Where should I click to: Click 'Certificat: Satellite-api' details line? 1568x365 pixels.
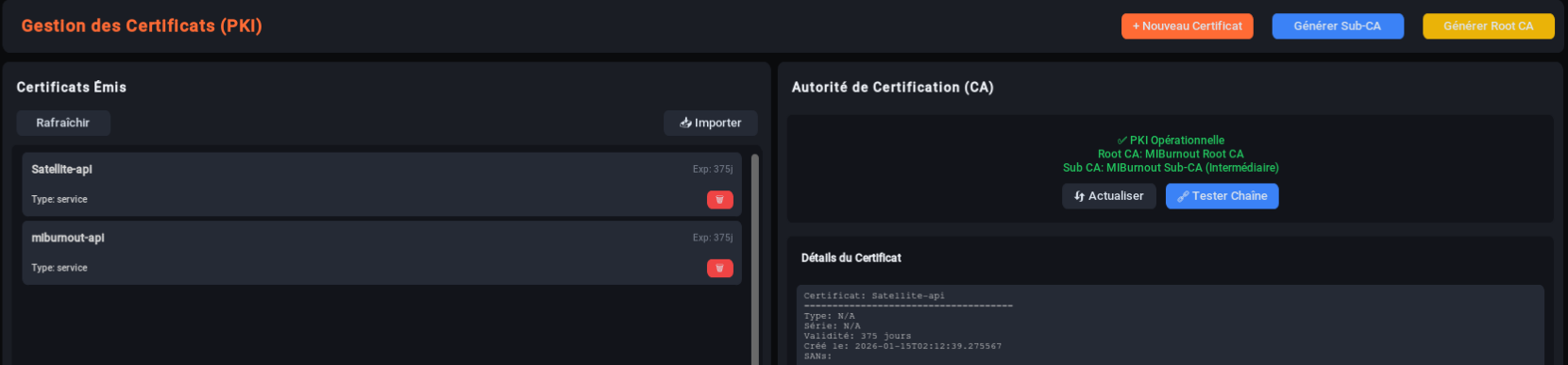click(873, 296)
